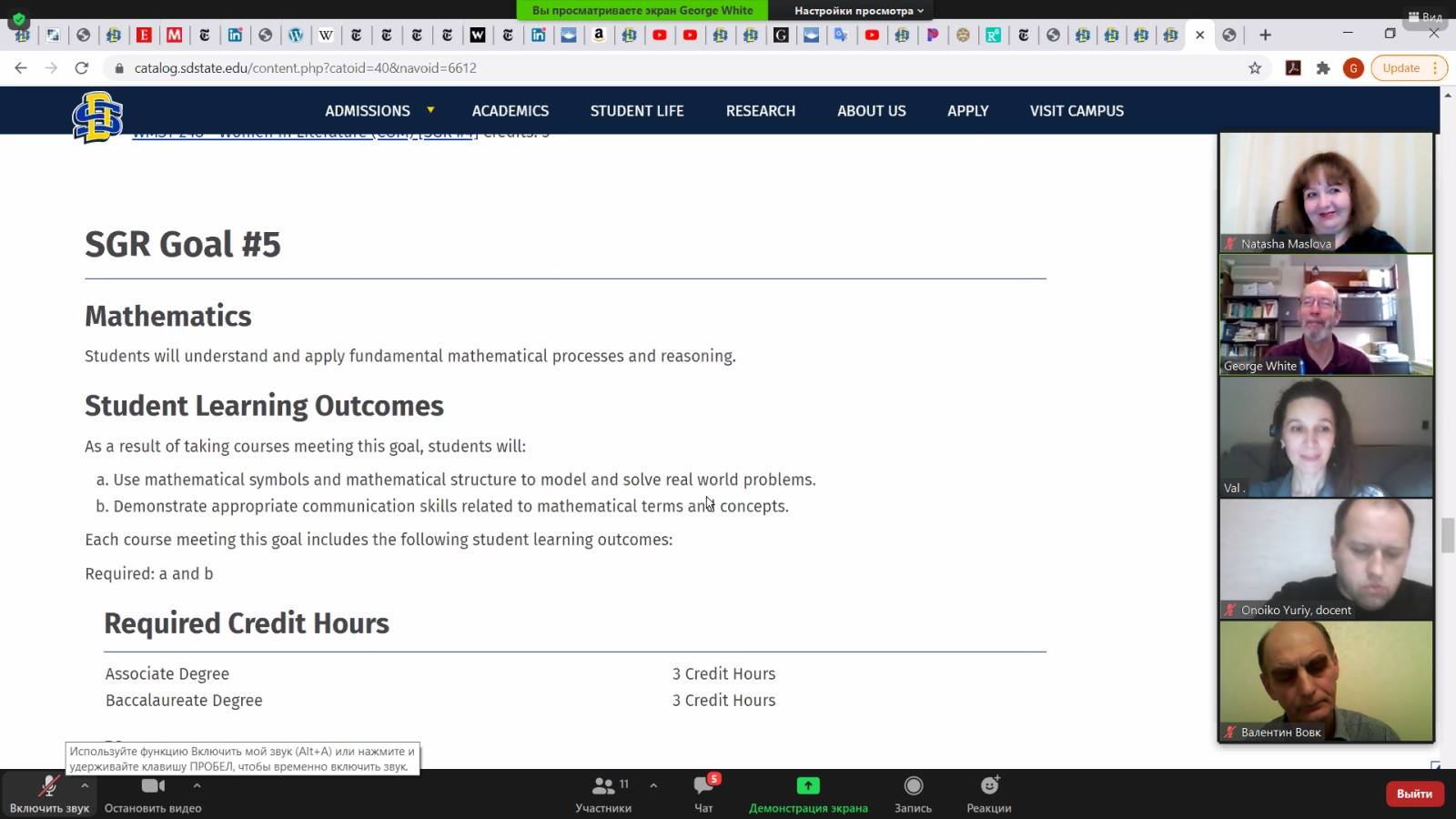The image size is (1456, 819).
Task: Expand the Admissions menu arrow
Action: [x=430, y=110]
